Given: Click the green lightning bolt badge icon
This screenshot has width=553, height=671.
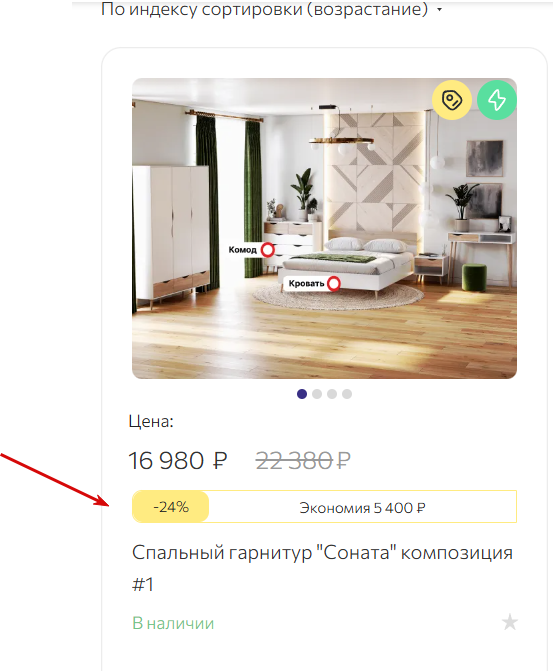Looking at the screenshot, I should (497, 100).
